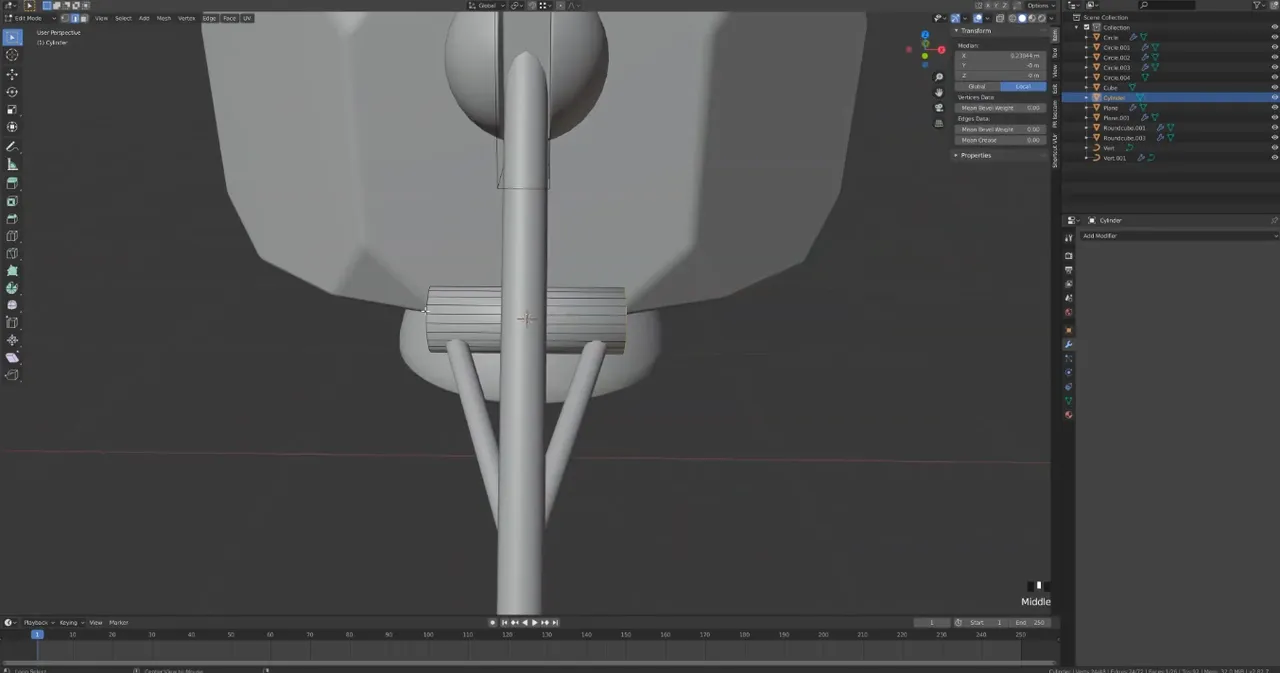Enable face select mode
The height and width of the screenshot is (673, 1280).
click(x=83, y=18)
